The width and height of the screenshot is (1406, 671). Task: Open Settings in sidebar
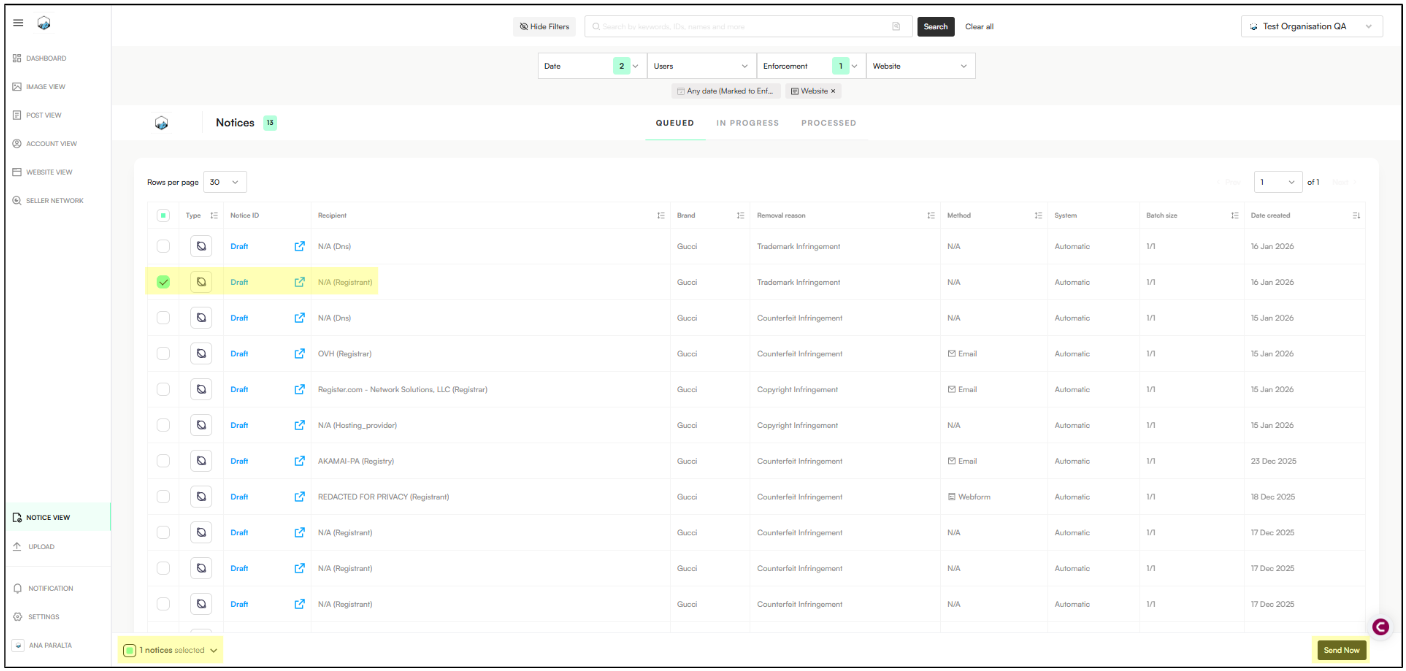click(36, 617)
